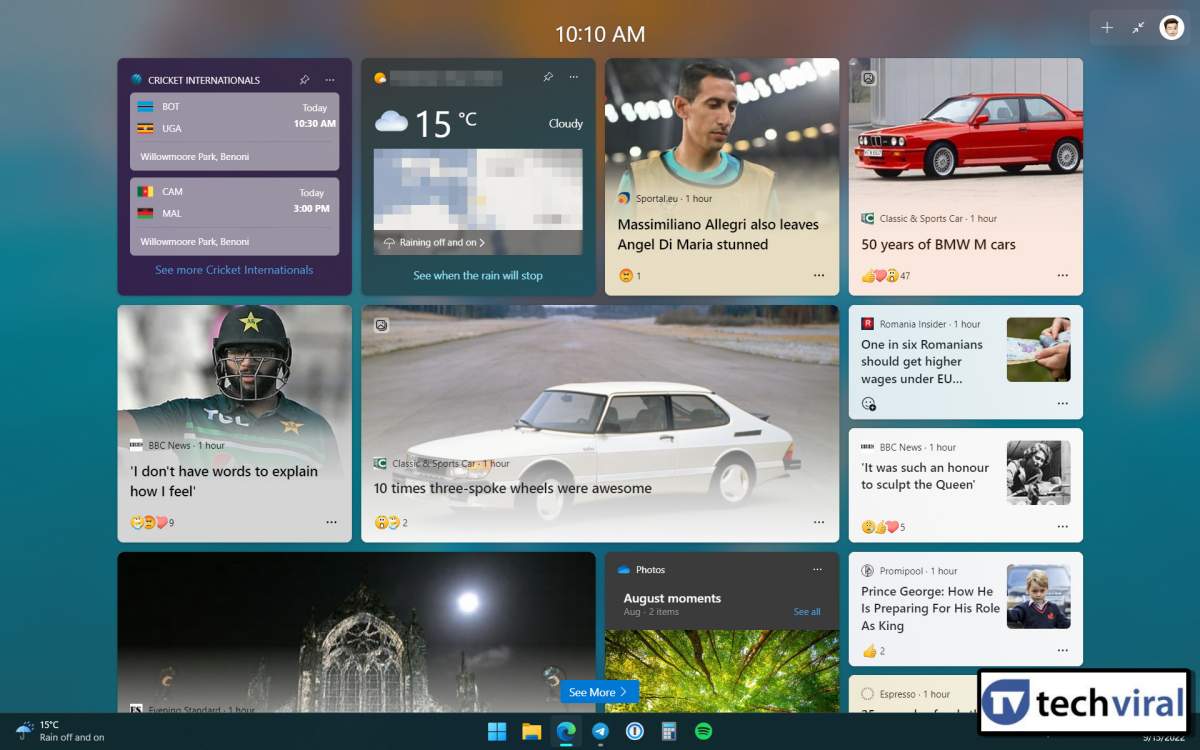Click See when the rain will stop
Image resolution: width=1200 pixels, height=750 pixels.
tap(478, 276)
